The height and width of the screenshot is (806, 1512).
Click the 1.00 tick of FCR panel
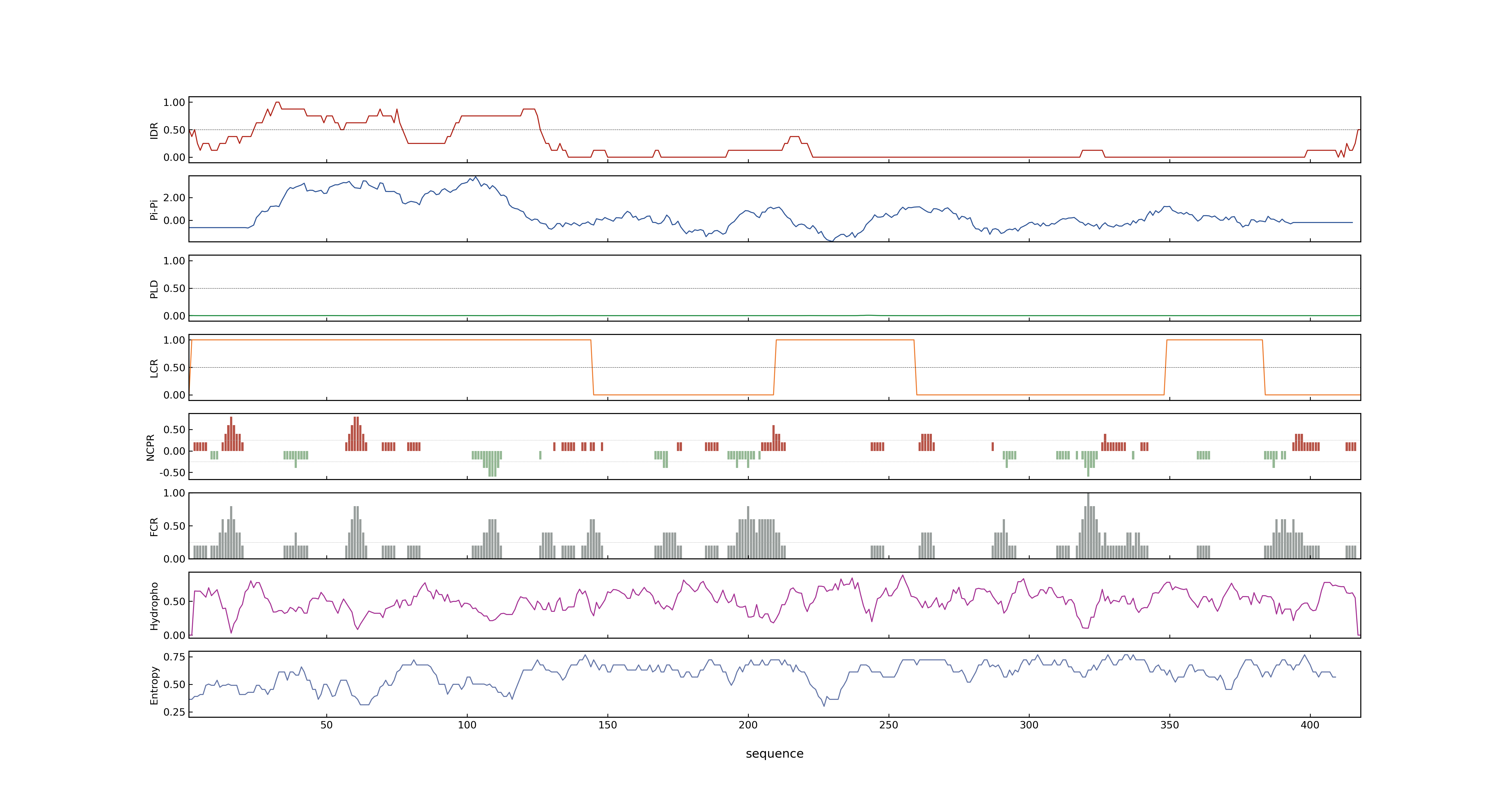(x=174, y=493)
